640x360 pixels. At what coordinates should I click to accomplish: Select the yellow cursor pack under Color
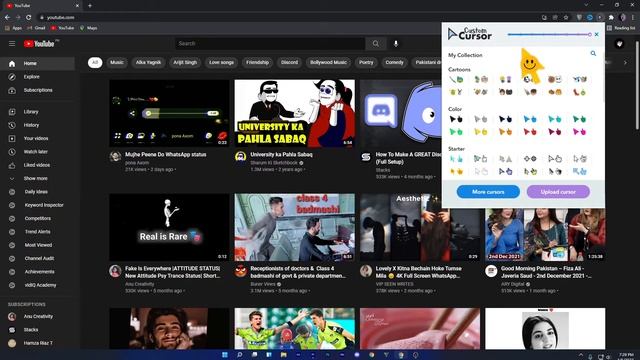click(480, 132)
